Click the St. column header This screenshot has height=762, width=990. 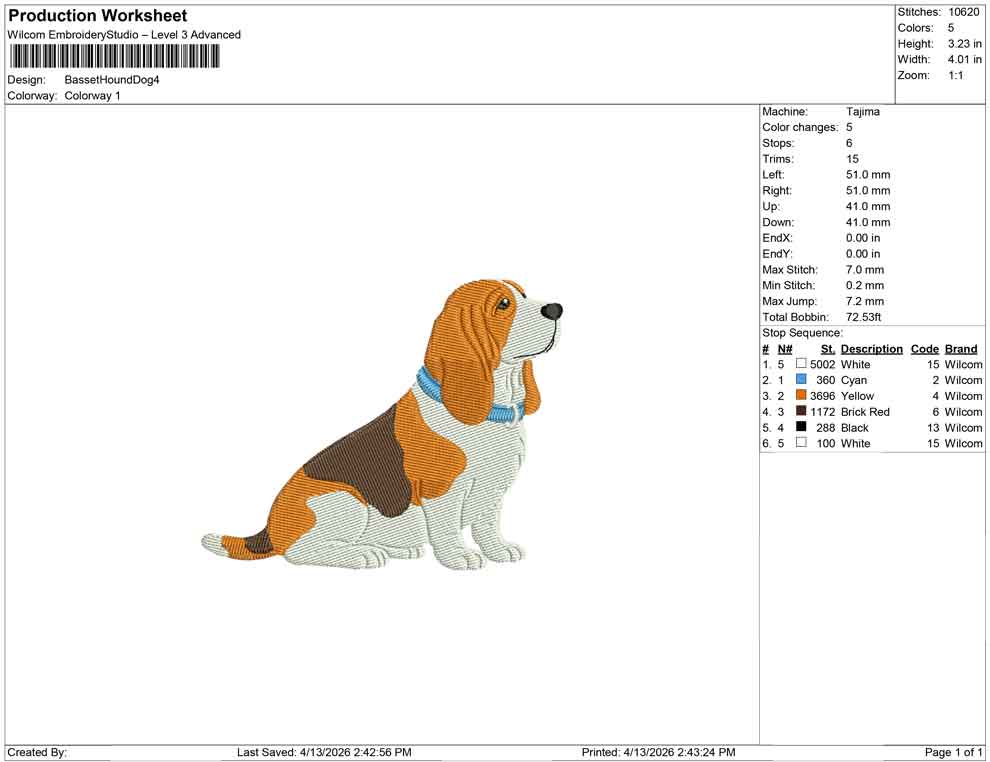pos(827,348)
